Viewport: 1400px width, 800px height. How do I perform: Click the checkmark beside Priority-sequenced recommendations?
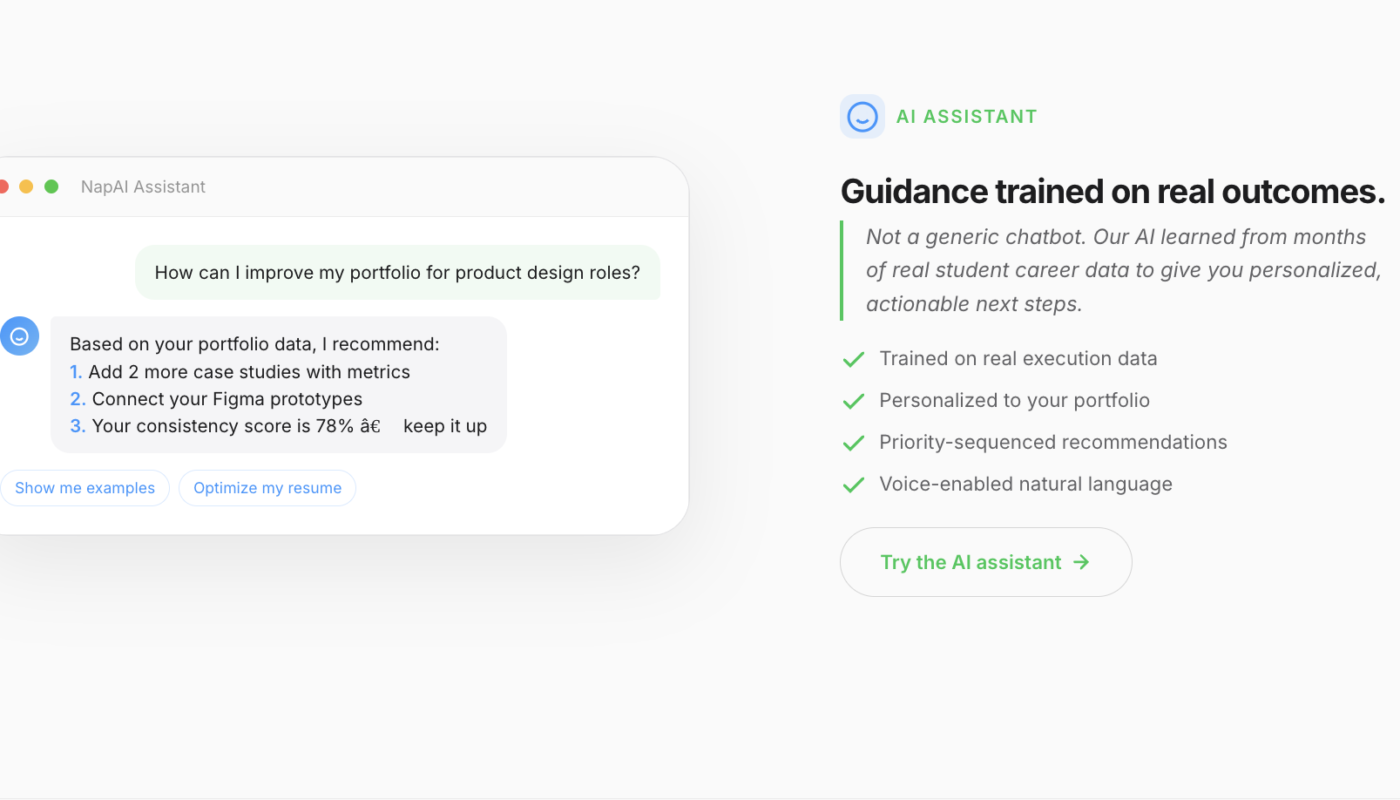point(853,443)
